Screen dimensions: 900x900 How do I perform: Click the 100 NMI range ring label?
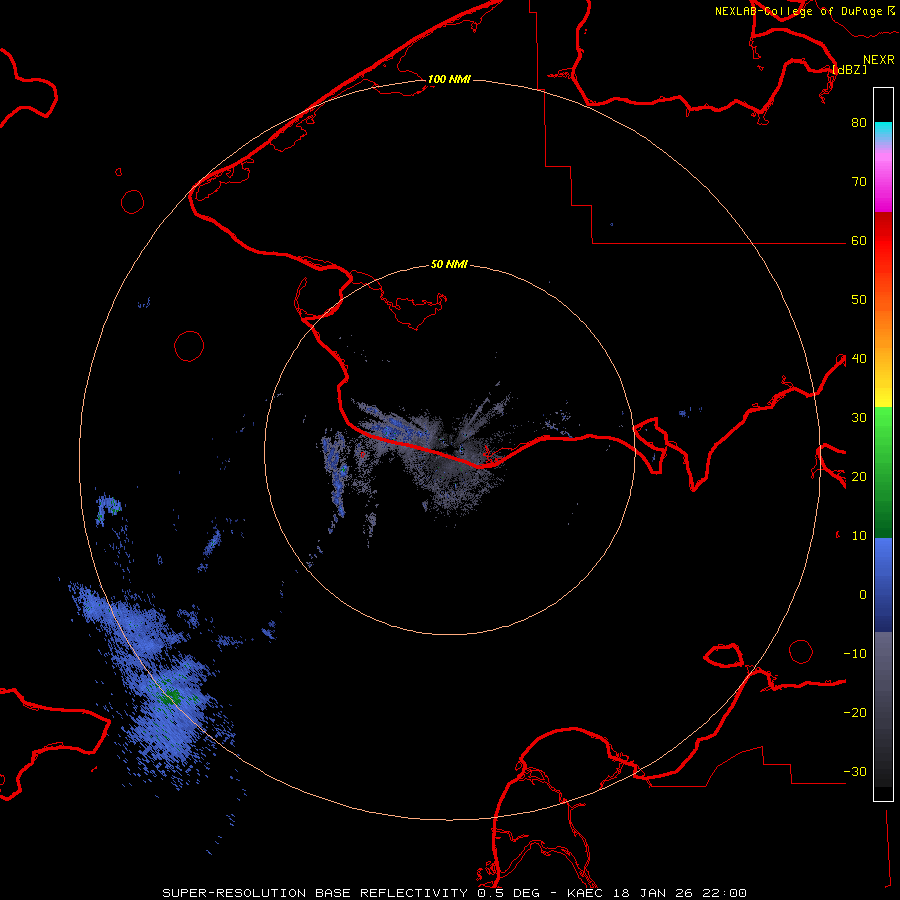pyautogui.click(x=449, y=79)
